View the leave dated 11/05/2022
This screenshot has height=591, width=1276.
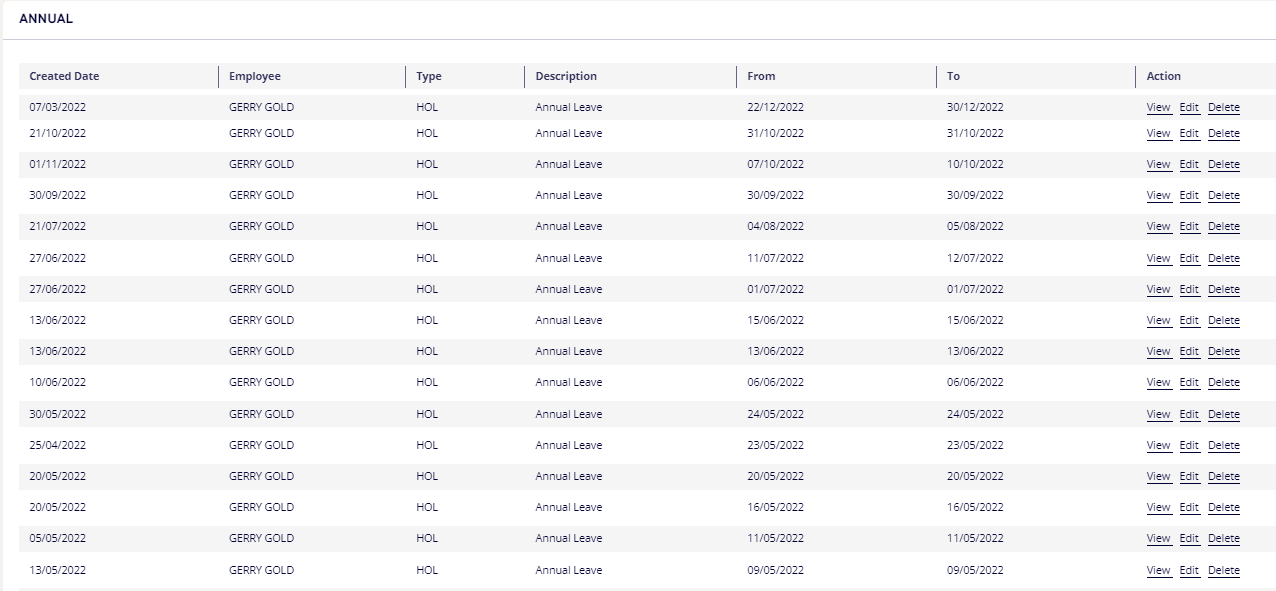1158,538
